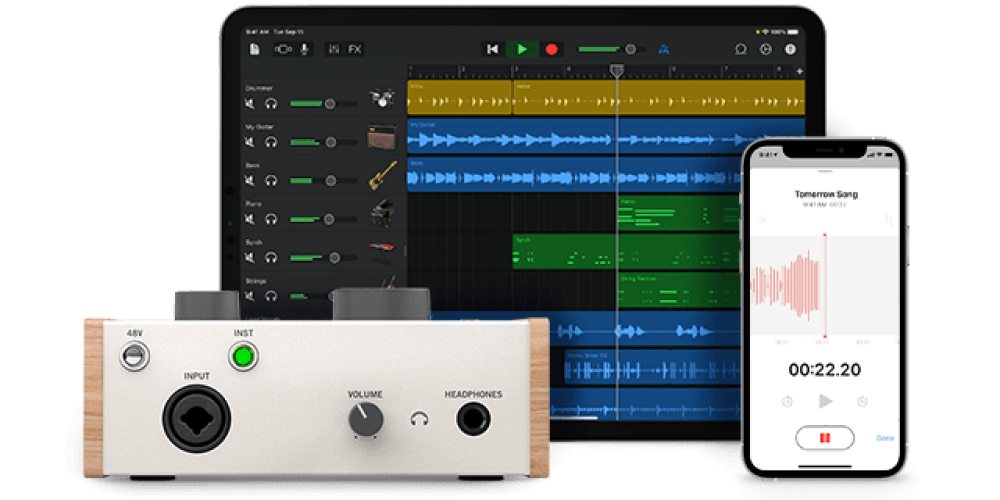Add a section with the plus button
Screen dimensions: 1000x500
click(x=799, y=71)
